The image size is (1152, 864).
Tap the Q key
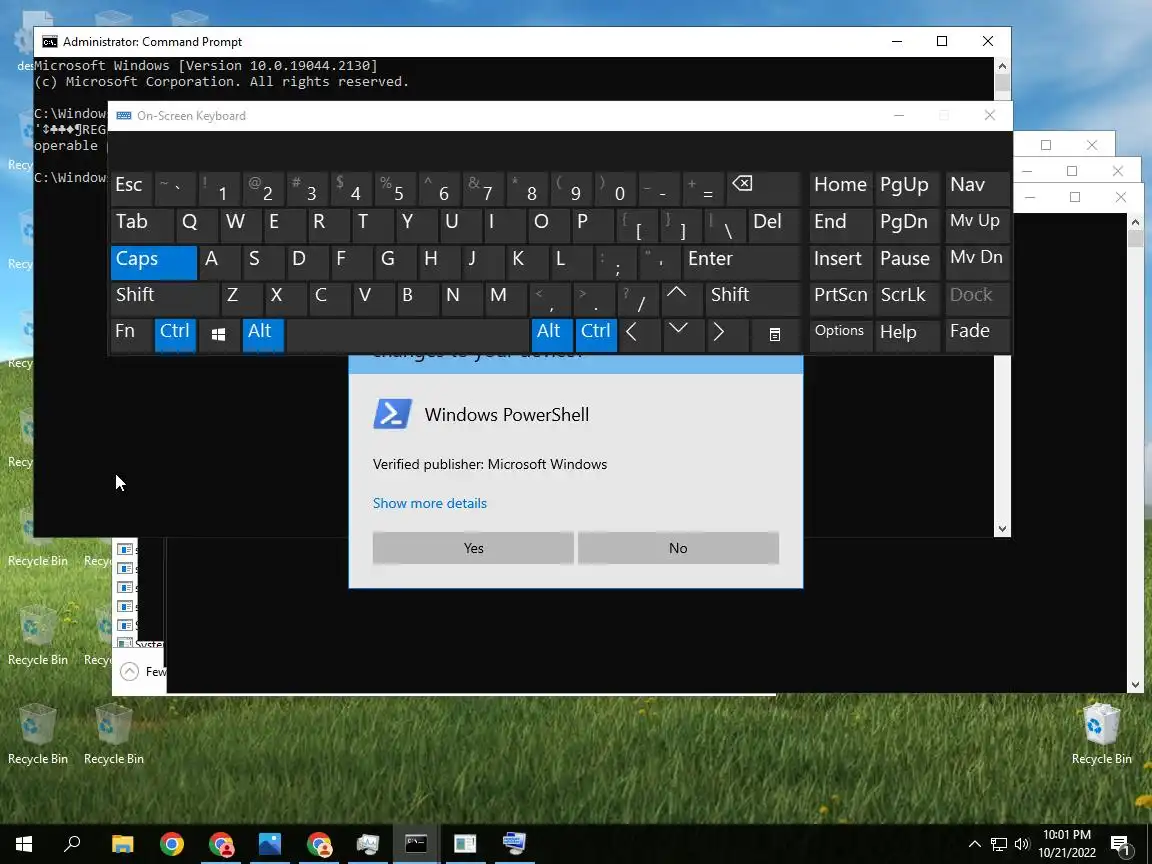[x=198, y=226]
